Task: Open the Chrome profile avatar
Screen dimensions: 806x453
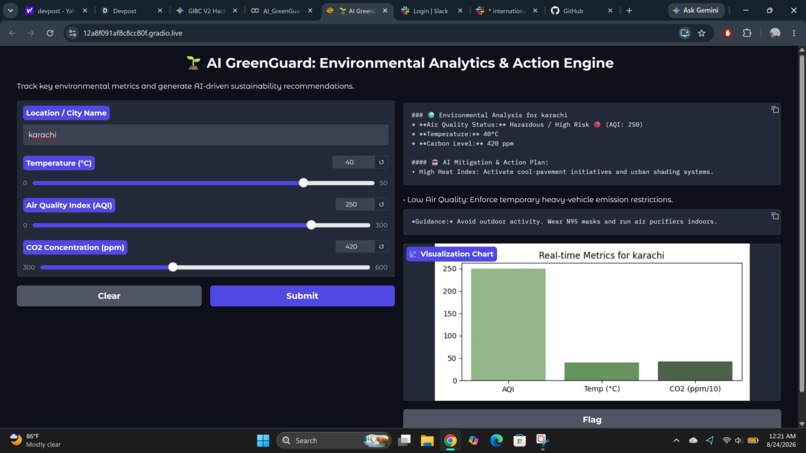Action: coord(775,33)
